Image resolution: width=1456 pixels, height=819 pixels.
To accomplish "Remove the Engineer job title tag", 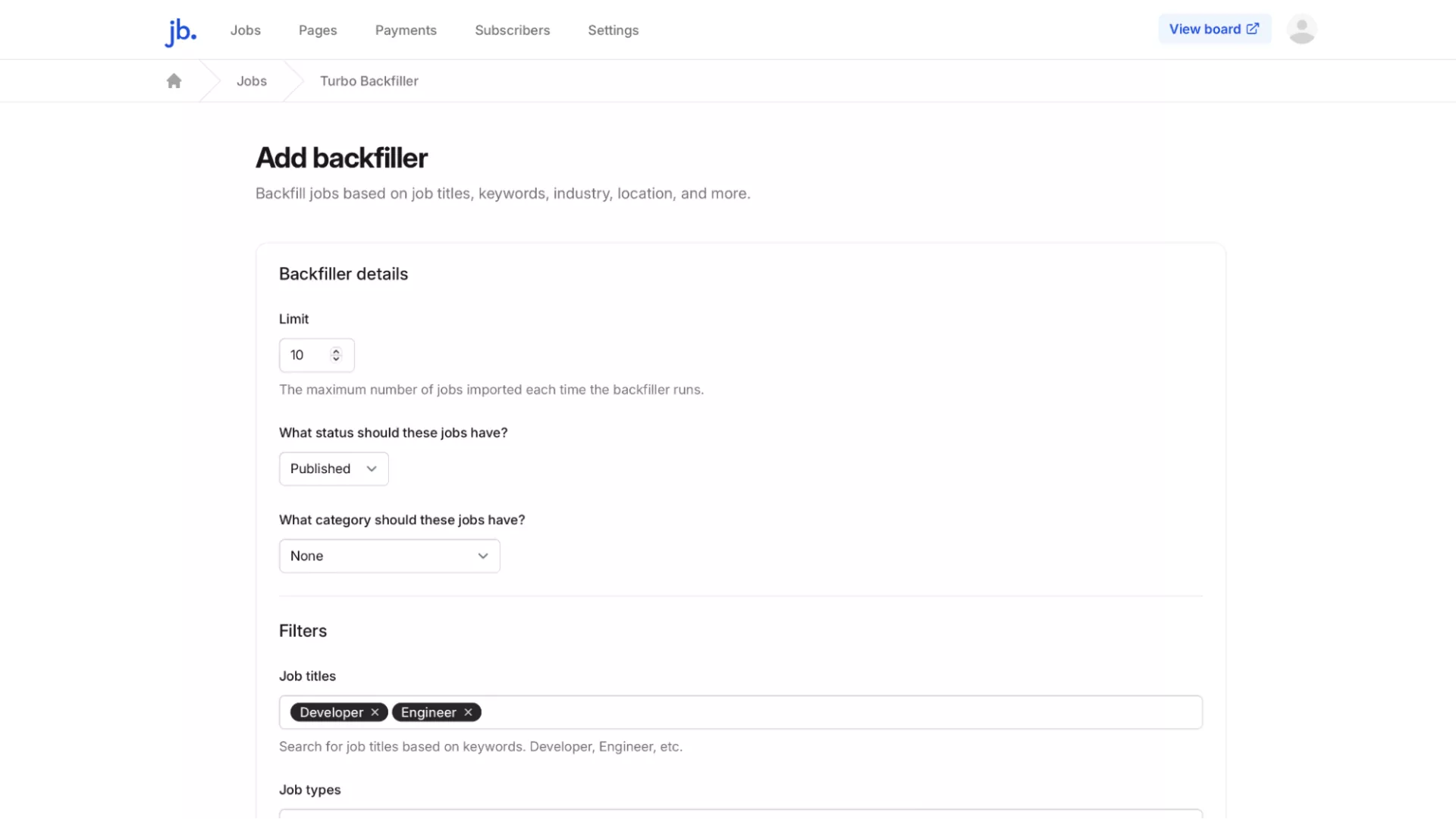I will pyautogui.click(x=468, y=712).
